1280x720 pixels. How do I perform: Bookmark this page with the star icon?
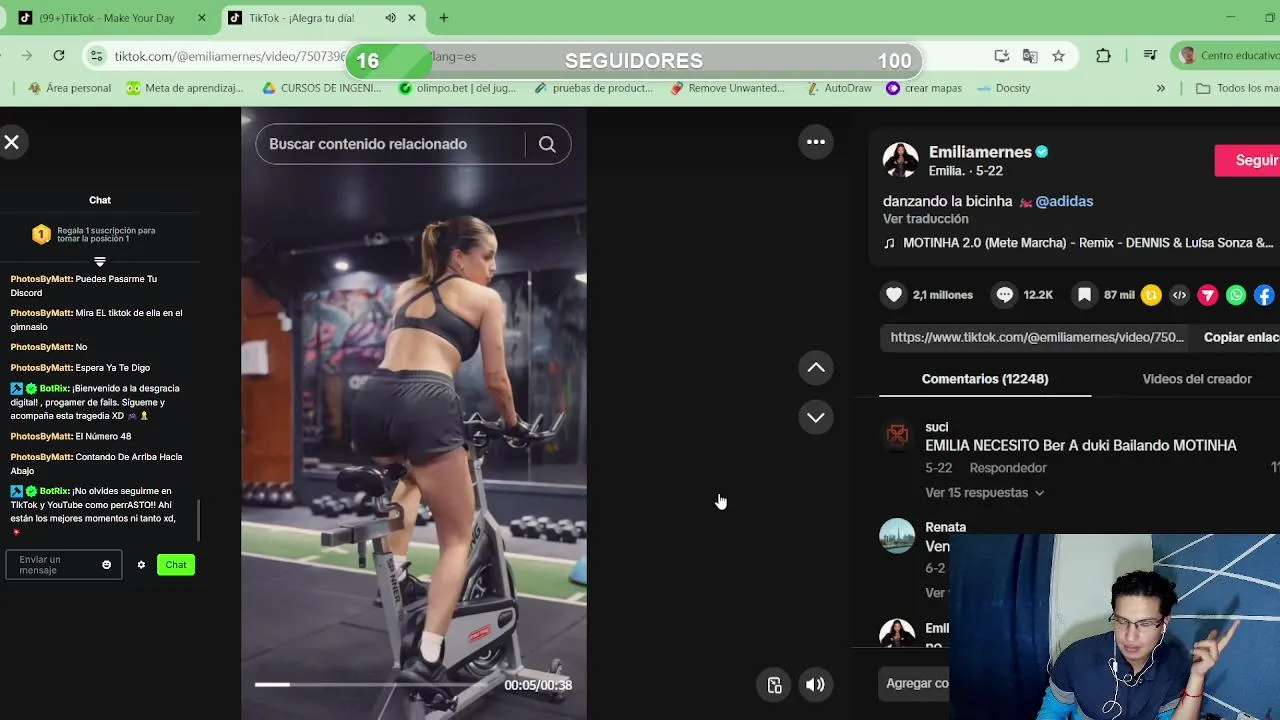[1058, 56]
